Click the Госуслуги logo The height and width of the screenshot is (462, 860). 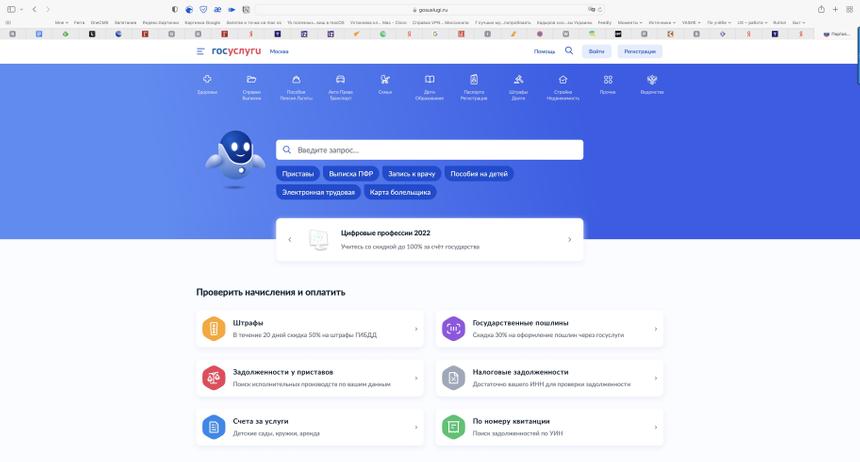coord(236,50)
